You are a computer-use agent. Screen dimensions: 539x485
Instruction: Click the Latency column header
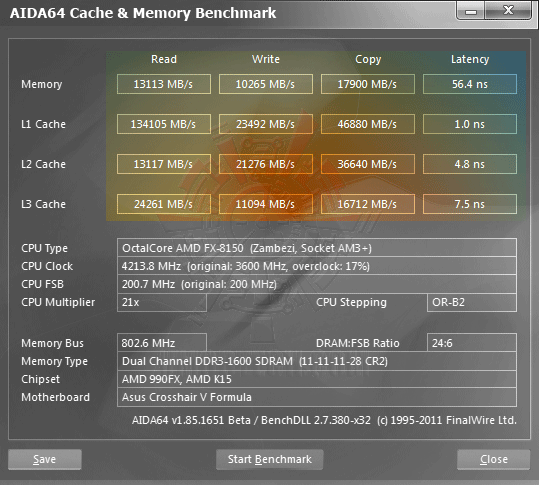[470, 59]
